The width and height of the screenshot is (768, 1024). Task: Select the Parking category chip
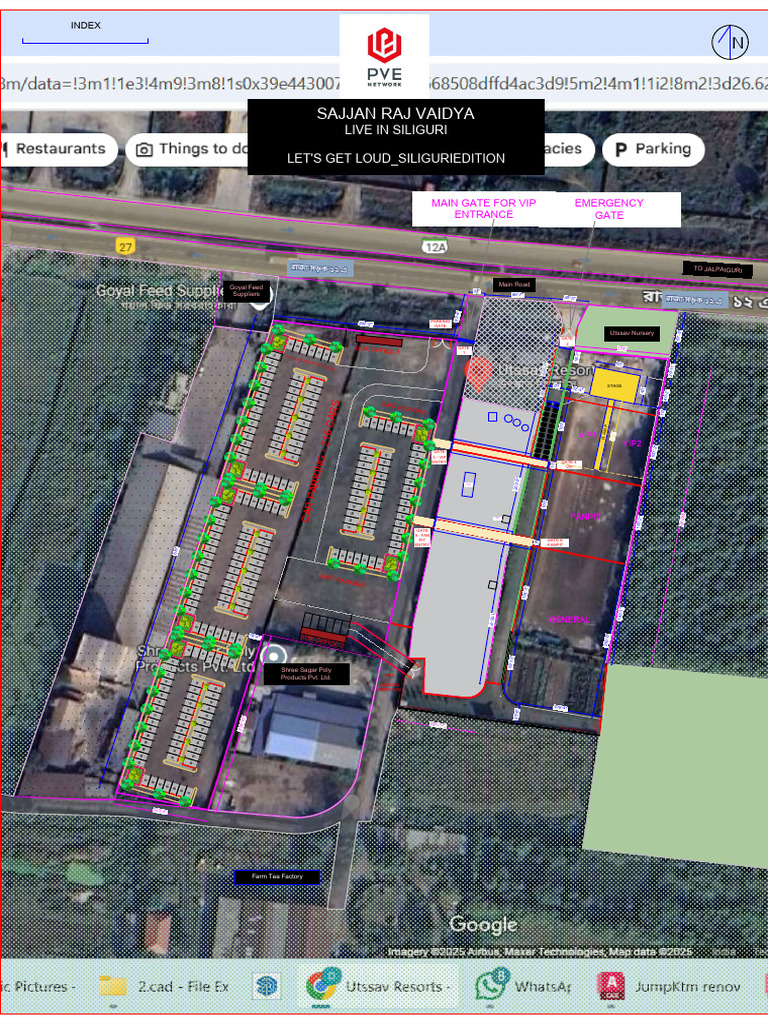653,150
